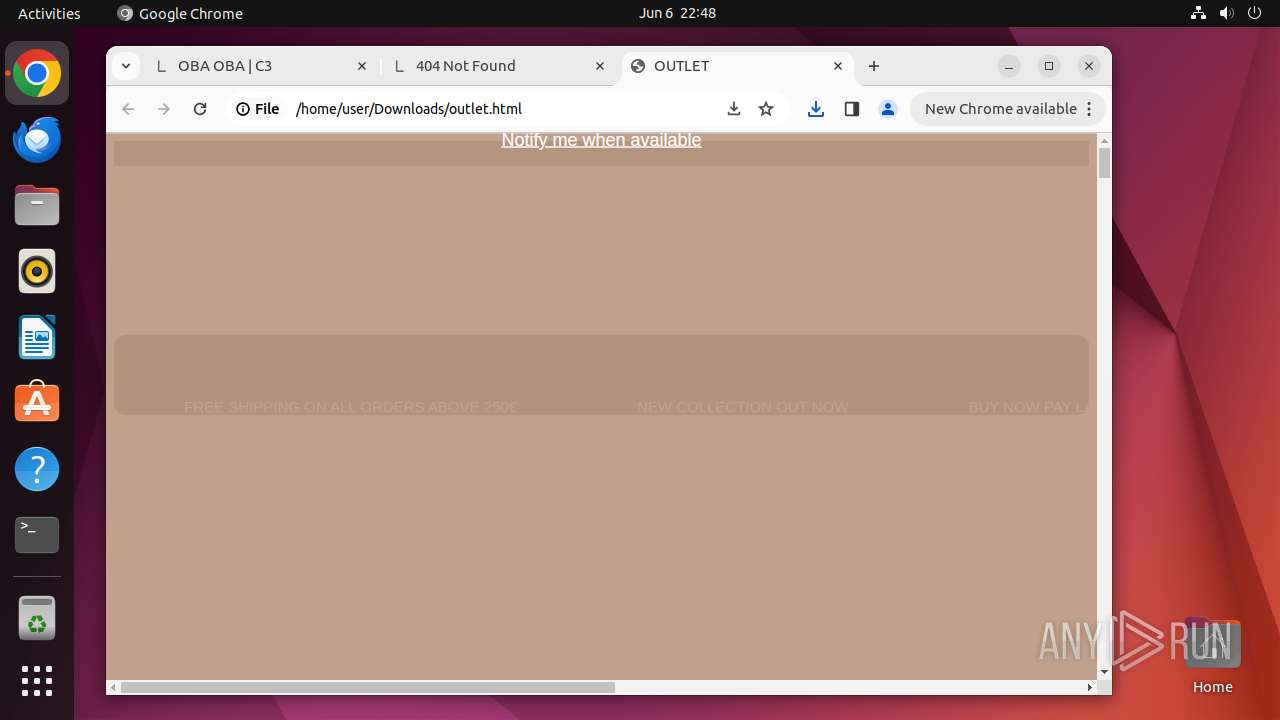Screen dimensions: 1280x720
Task: Open Google Chrome app menu in top bar
Action: point(180,13)
